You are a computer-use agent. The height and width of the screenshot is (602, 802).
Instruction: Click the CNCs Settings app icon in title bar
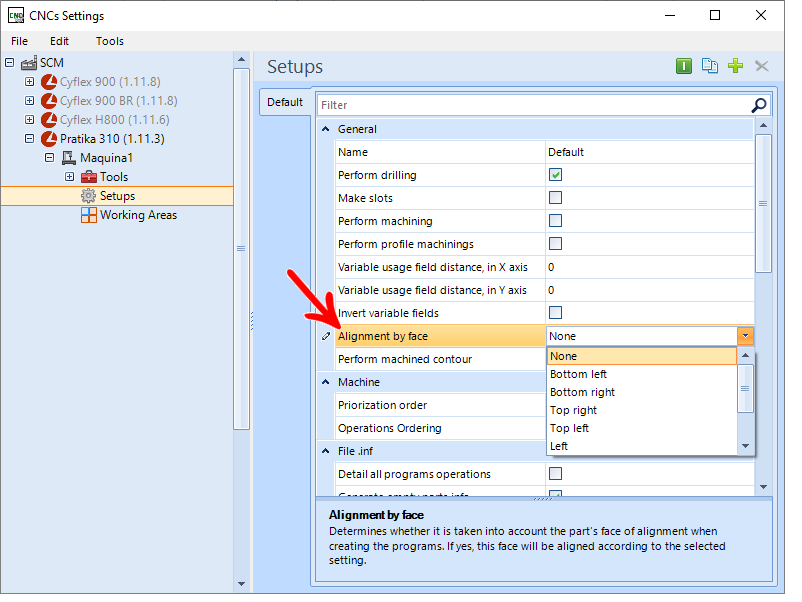[16, 15]
